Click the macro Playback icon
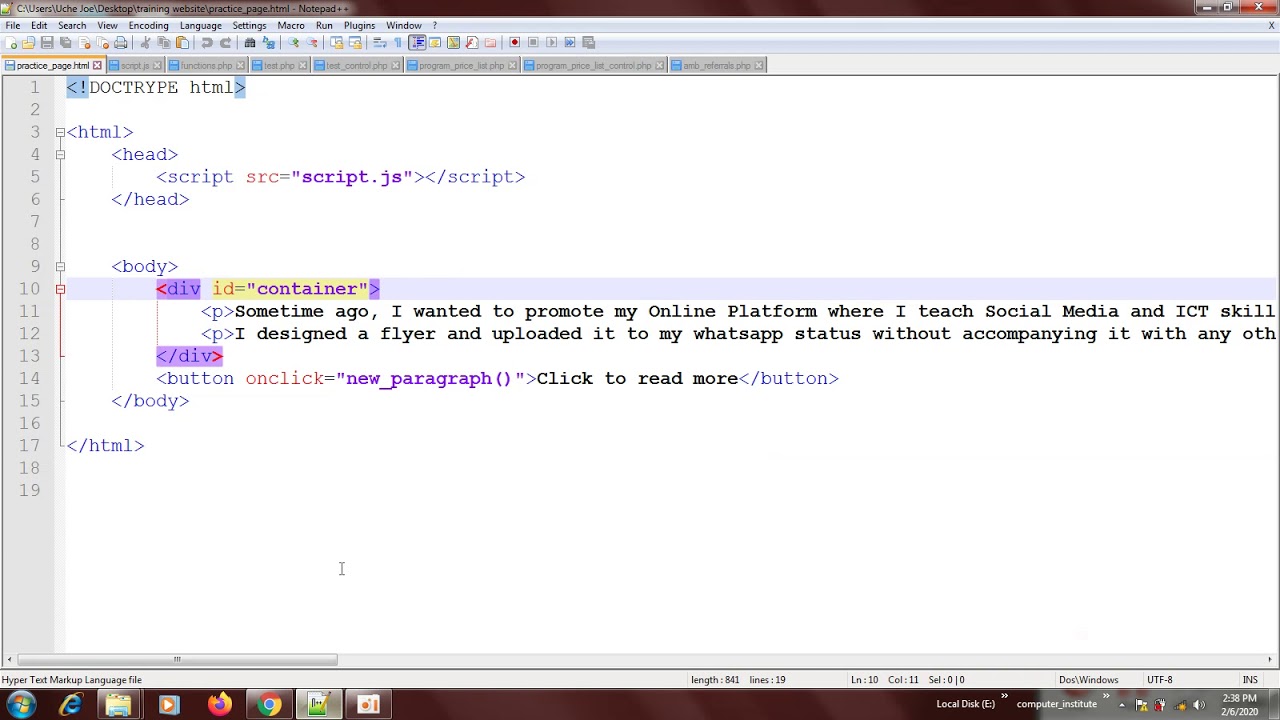 (x=551, y=42)
